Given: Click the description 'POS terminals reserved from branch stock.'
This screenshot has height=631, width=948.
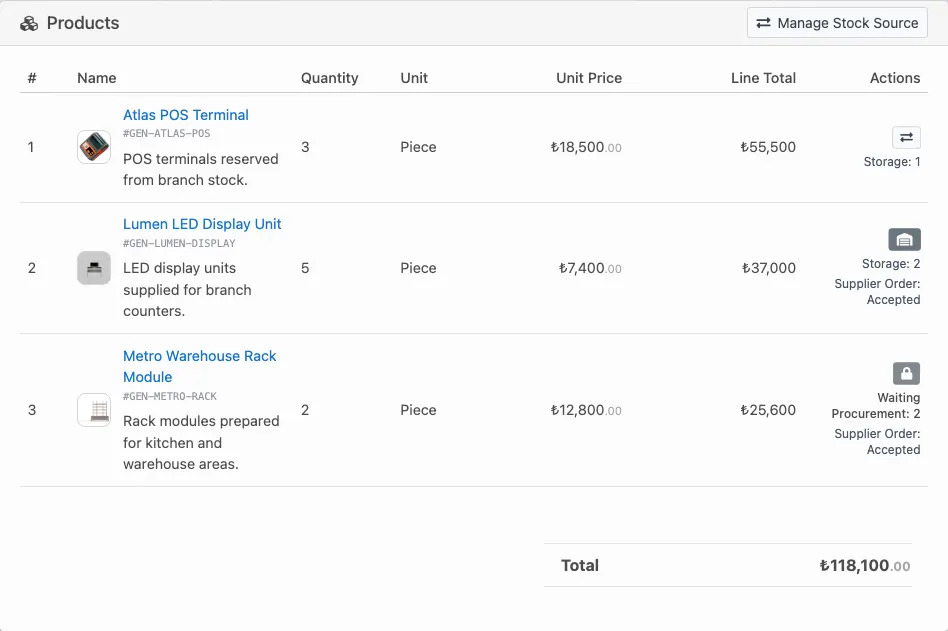Looking at the screenshot, I should pyautogui.click(x=201, y=169).
